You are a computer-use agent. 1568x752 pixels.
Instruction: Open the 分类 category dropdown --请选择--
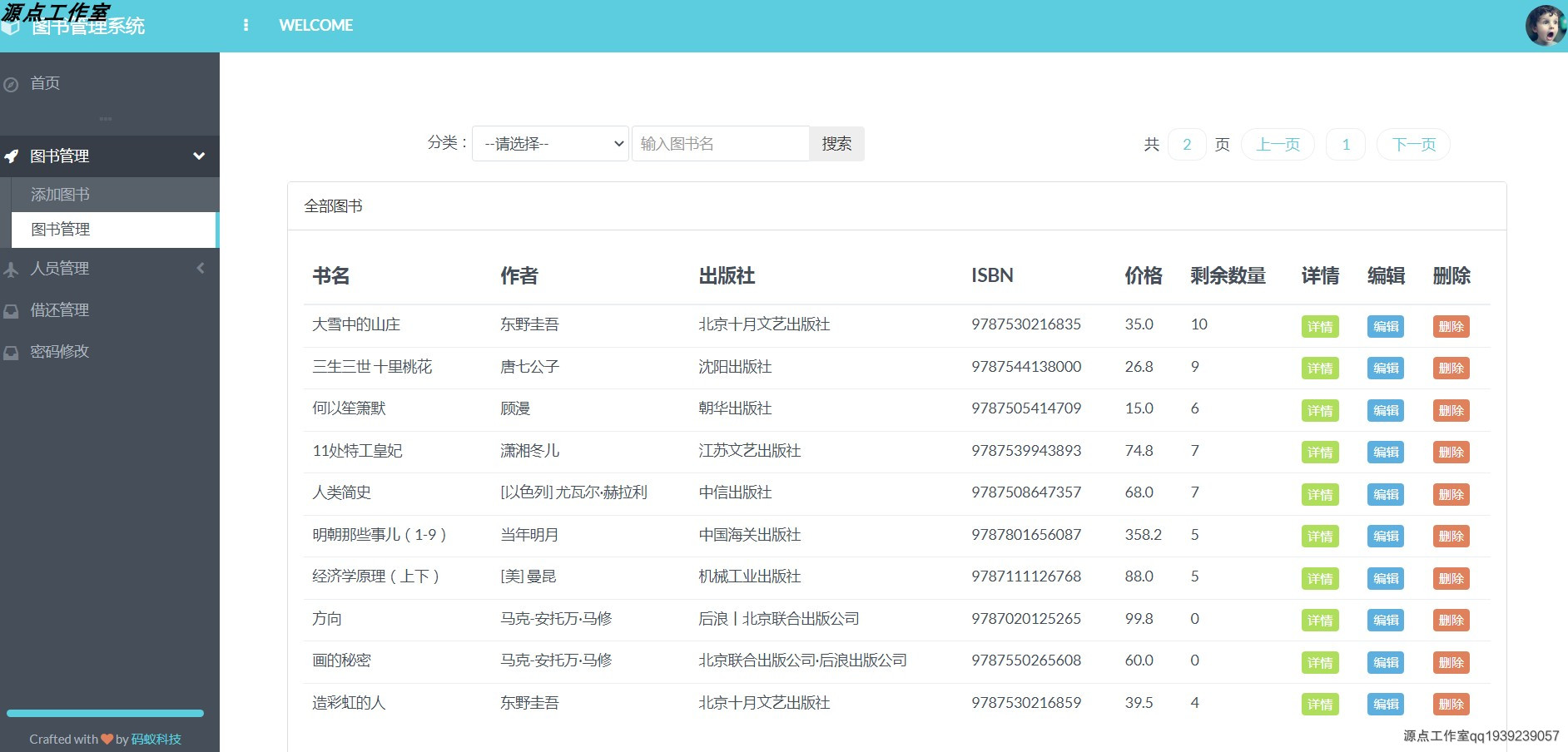coord(549,143)
